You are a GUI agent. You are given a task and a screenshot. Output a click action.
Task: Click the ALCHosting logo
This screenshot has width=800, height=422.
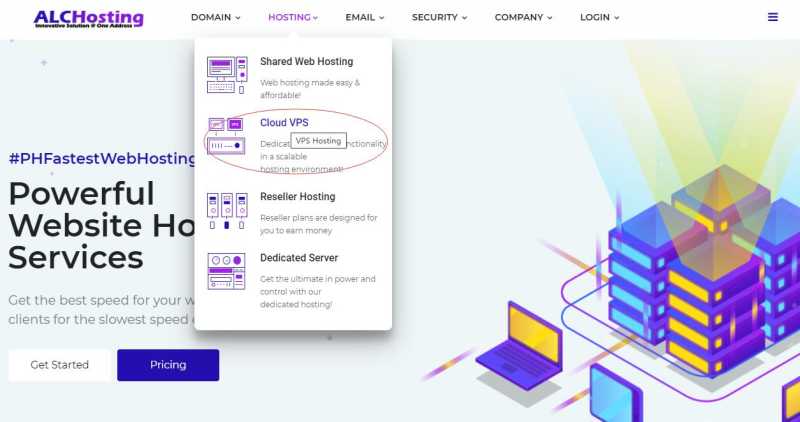pos(89,18)
